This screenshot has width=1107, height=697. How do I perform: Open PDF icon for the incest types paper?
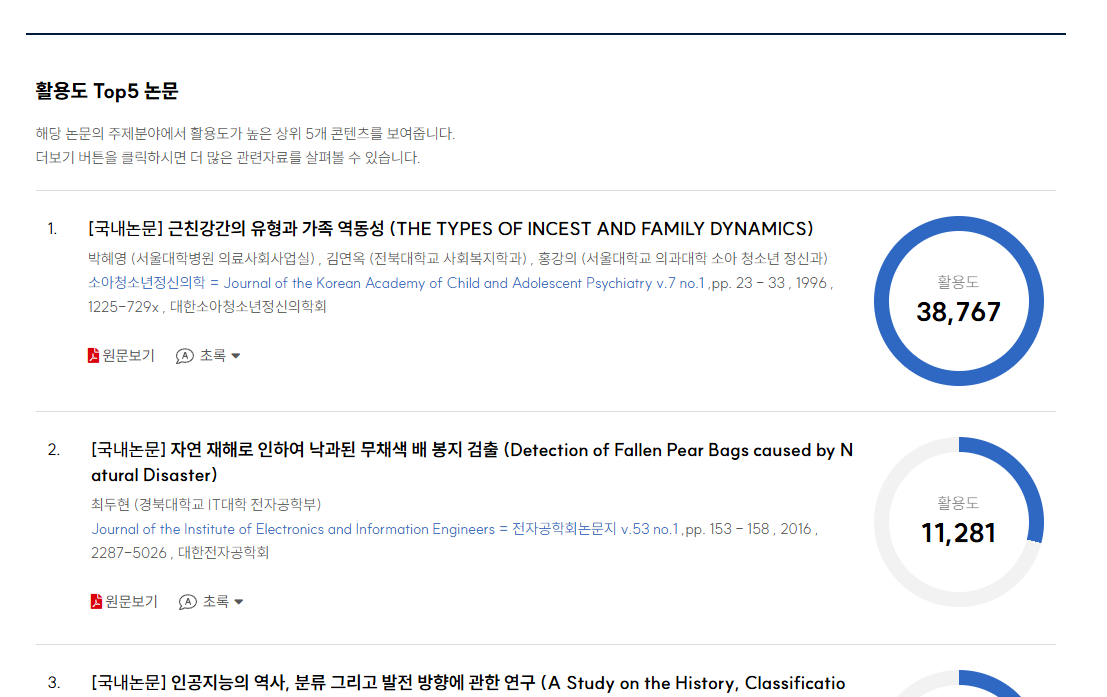point(93,355)
